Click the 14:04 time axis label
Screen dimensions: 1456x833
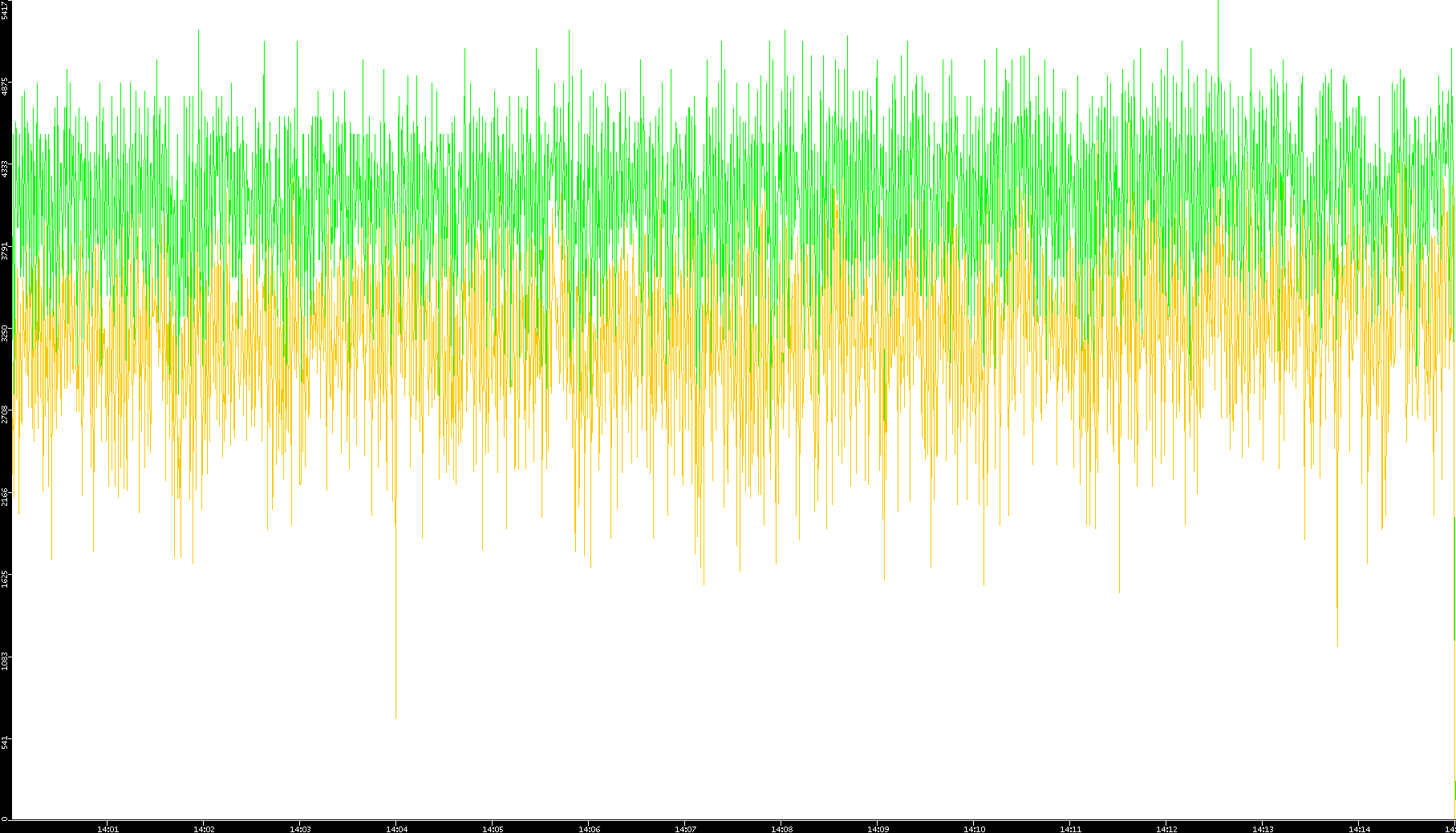coord(396,829)
